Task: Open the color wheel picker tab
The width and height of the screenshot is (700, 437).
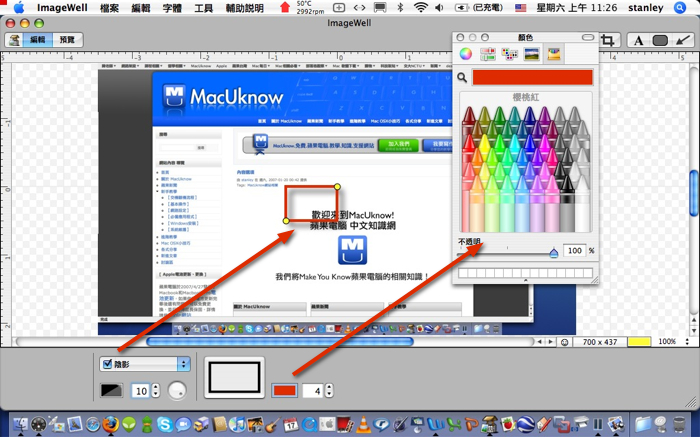Action: pos(466,54)
